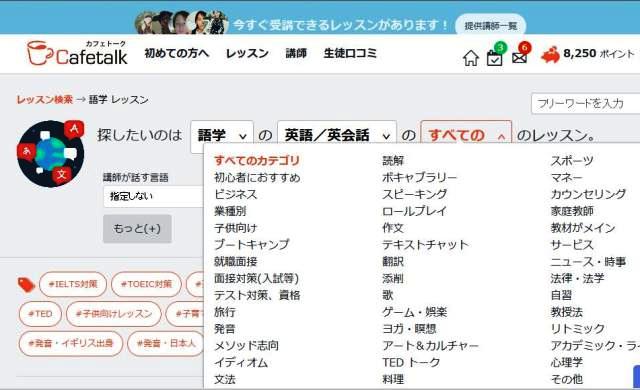Select 翻訳 category
Image resolution: width=640 pixels, height=390 pixels.
pos(393,261)
